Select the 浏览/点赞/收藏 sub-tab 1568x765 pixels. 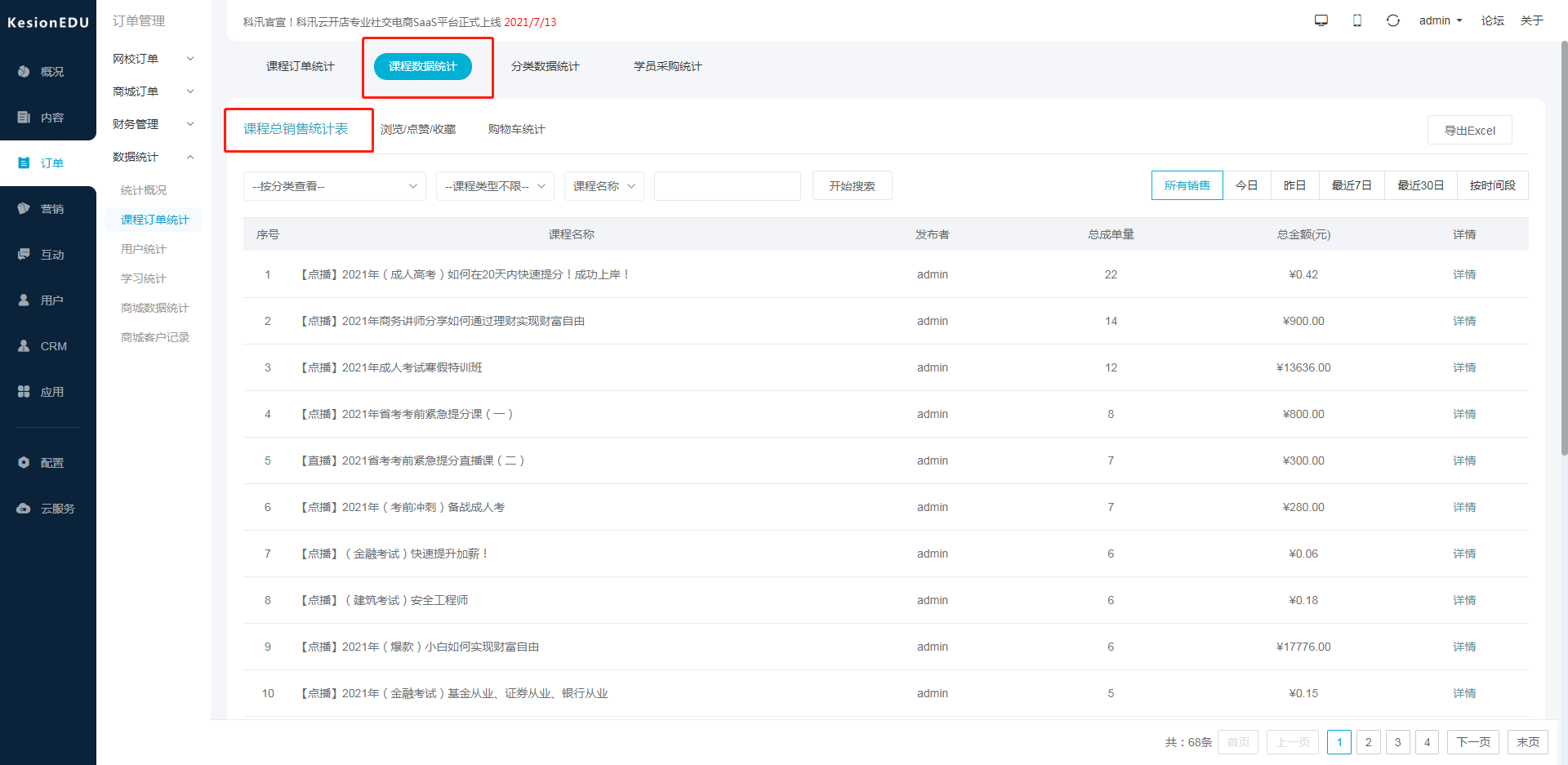[x=418, y=129]
